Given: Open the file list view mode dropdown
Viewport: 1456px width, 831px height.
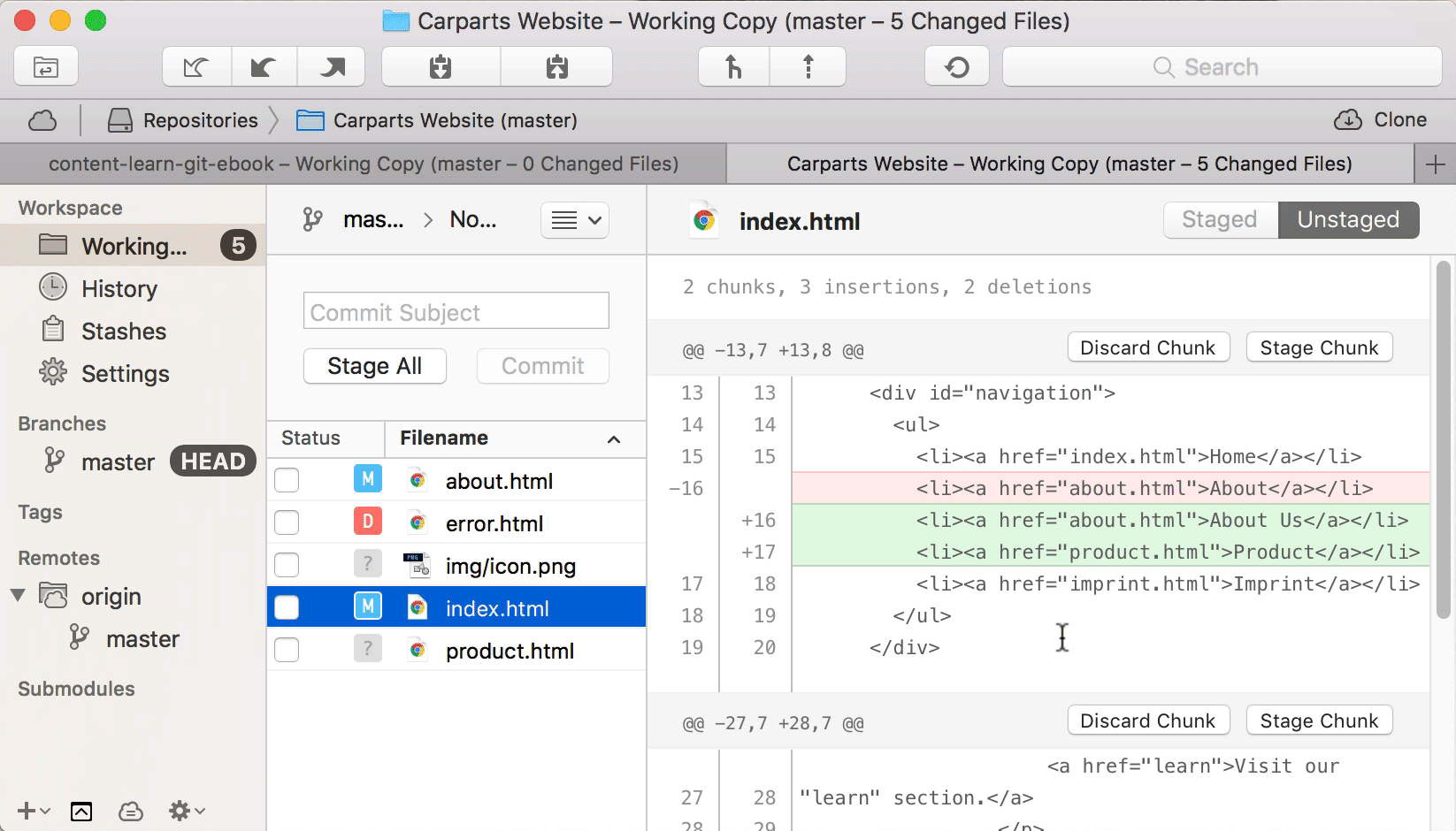Looking at the screenshot, I should pos(575,220).
